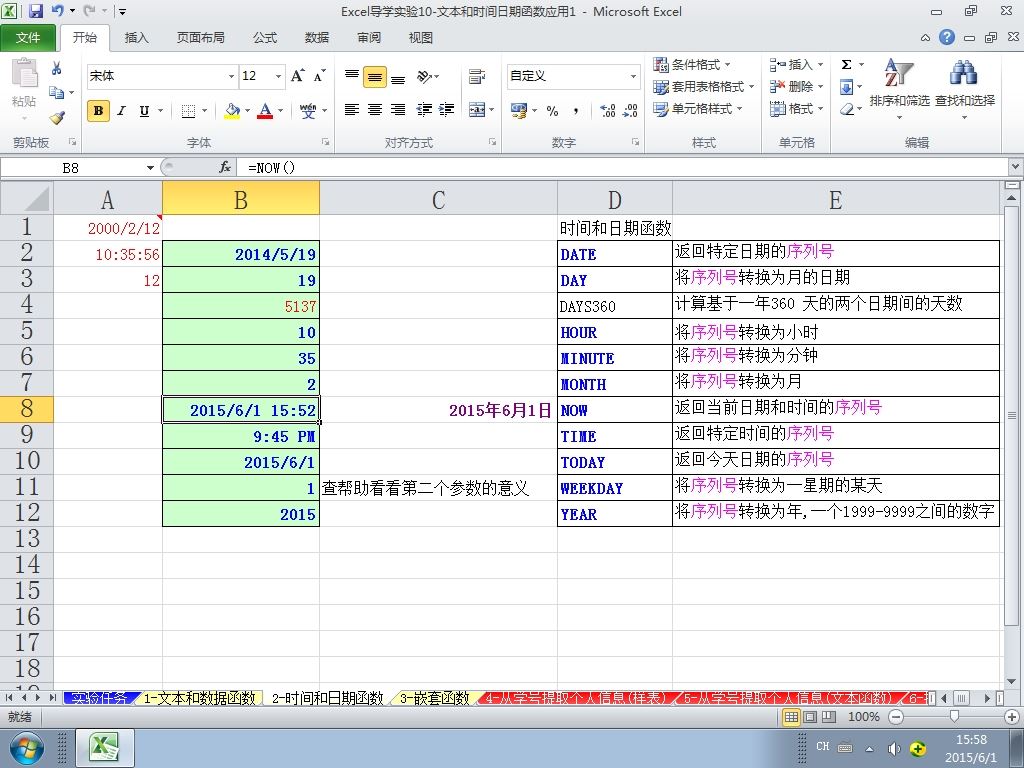The width and height of the screenshot is (1024, 768).
Task: Switch to Normal view in status bar
Action: coord(792,717)
